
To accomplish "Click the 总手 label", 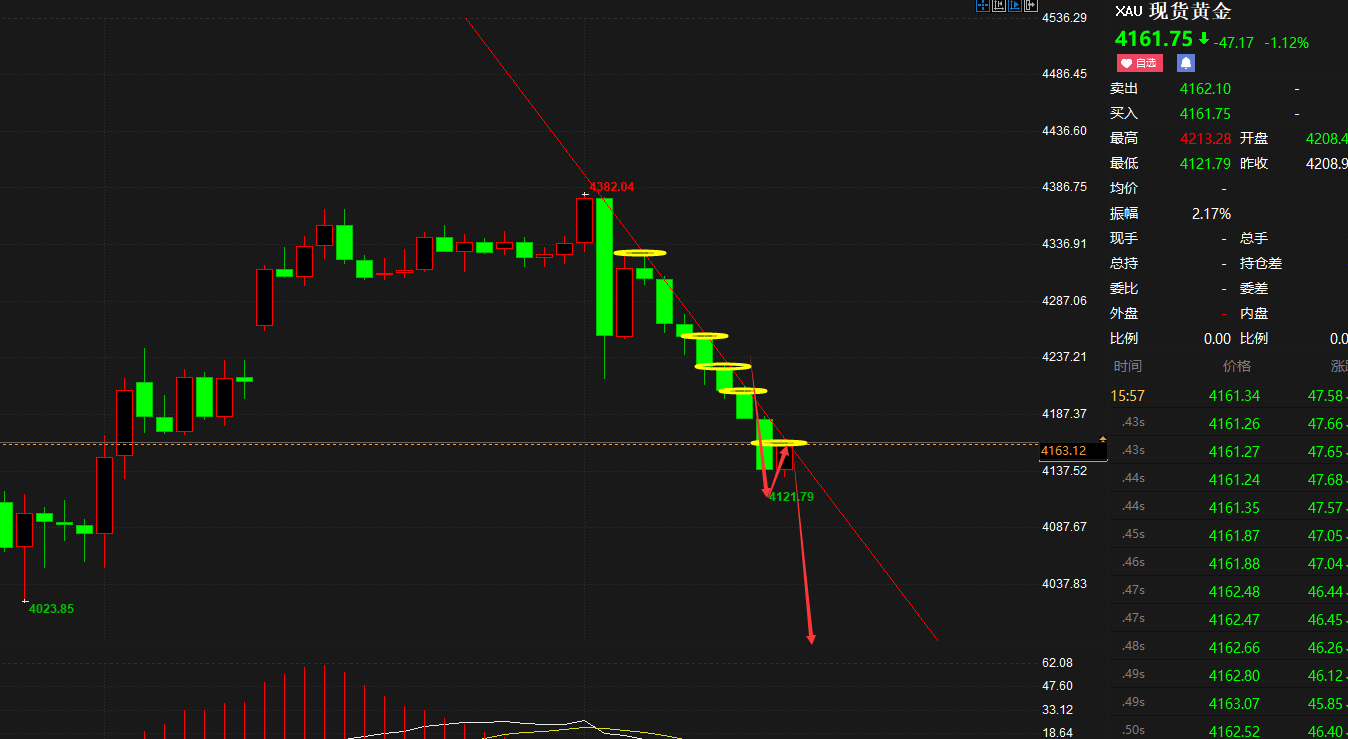I will (x=1254, y=238).
